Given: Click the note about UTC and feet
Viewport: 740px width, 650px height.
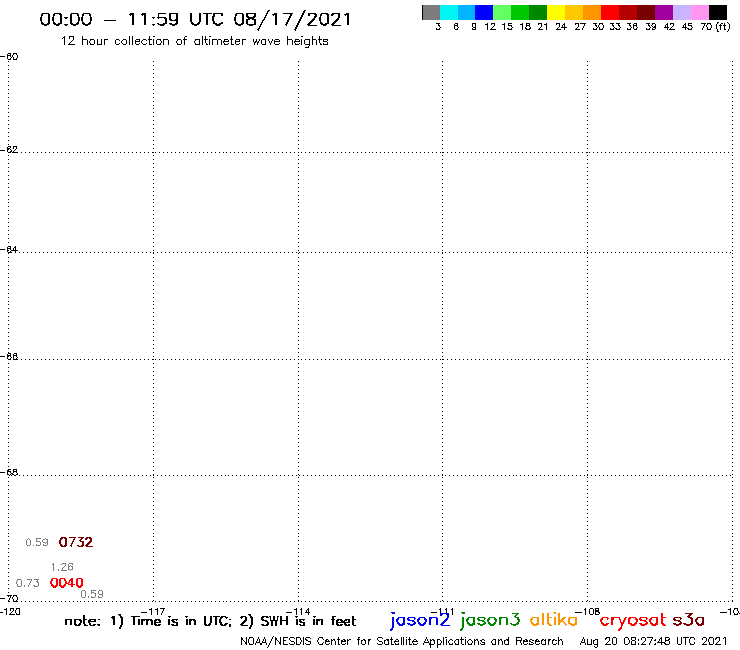Looking at the screenshot, I should (210, 621).
